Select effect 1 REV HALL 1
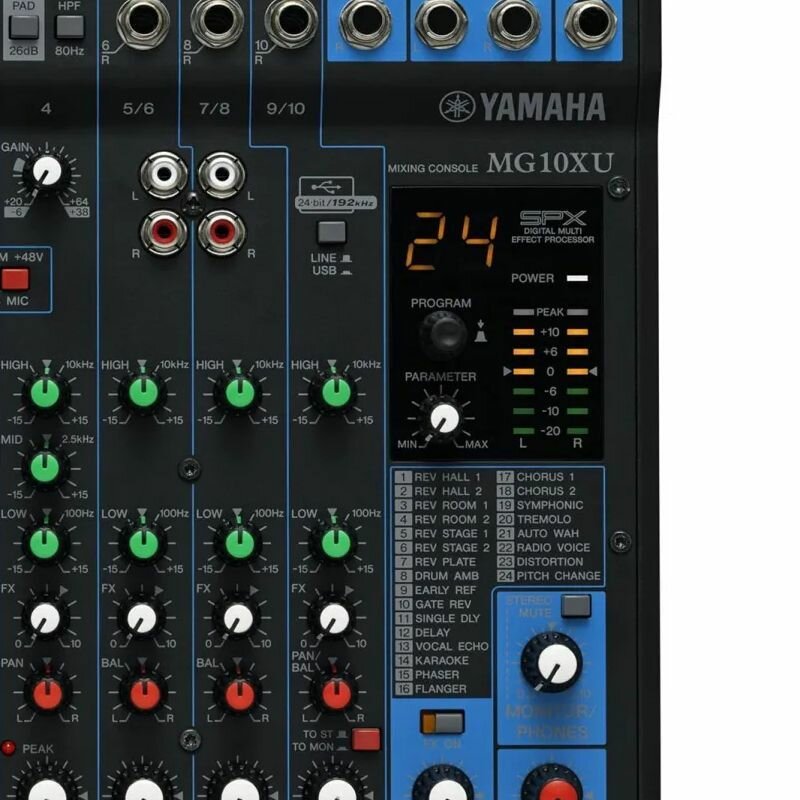800x800 pixels. tap(438, 477)
